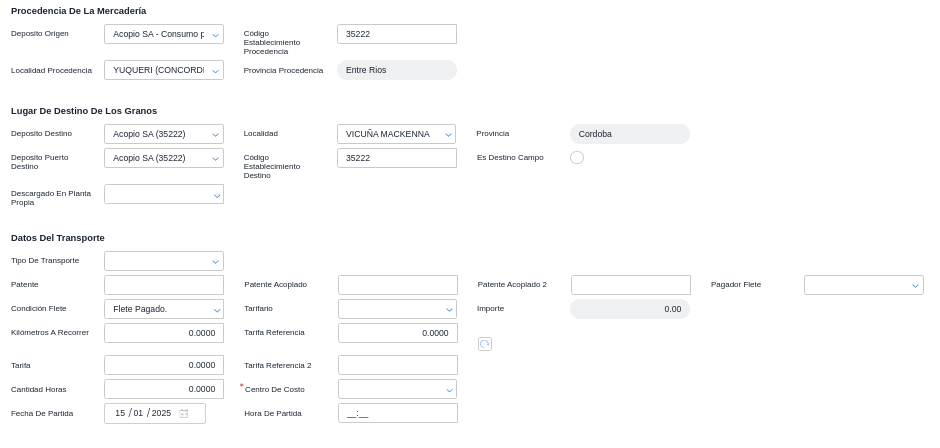Open the Tipo De Transporte dropdown
Image resolution: width=940 pixels, height=448 pixels.
pos(164,261)
